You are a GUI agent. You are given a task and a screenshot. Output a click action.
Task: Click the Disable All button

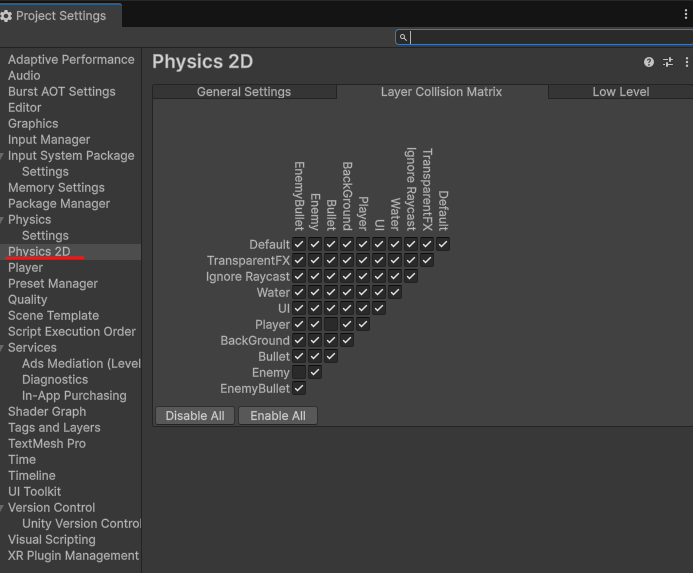pos(195,416)
